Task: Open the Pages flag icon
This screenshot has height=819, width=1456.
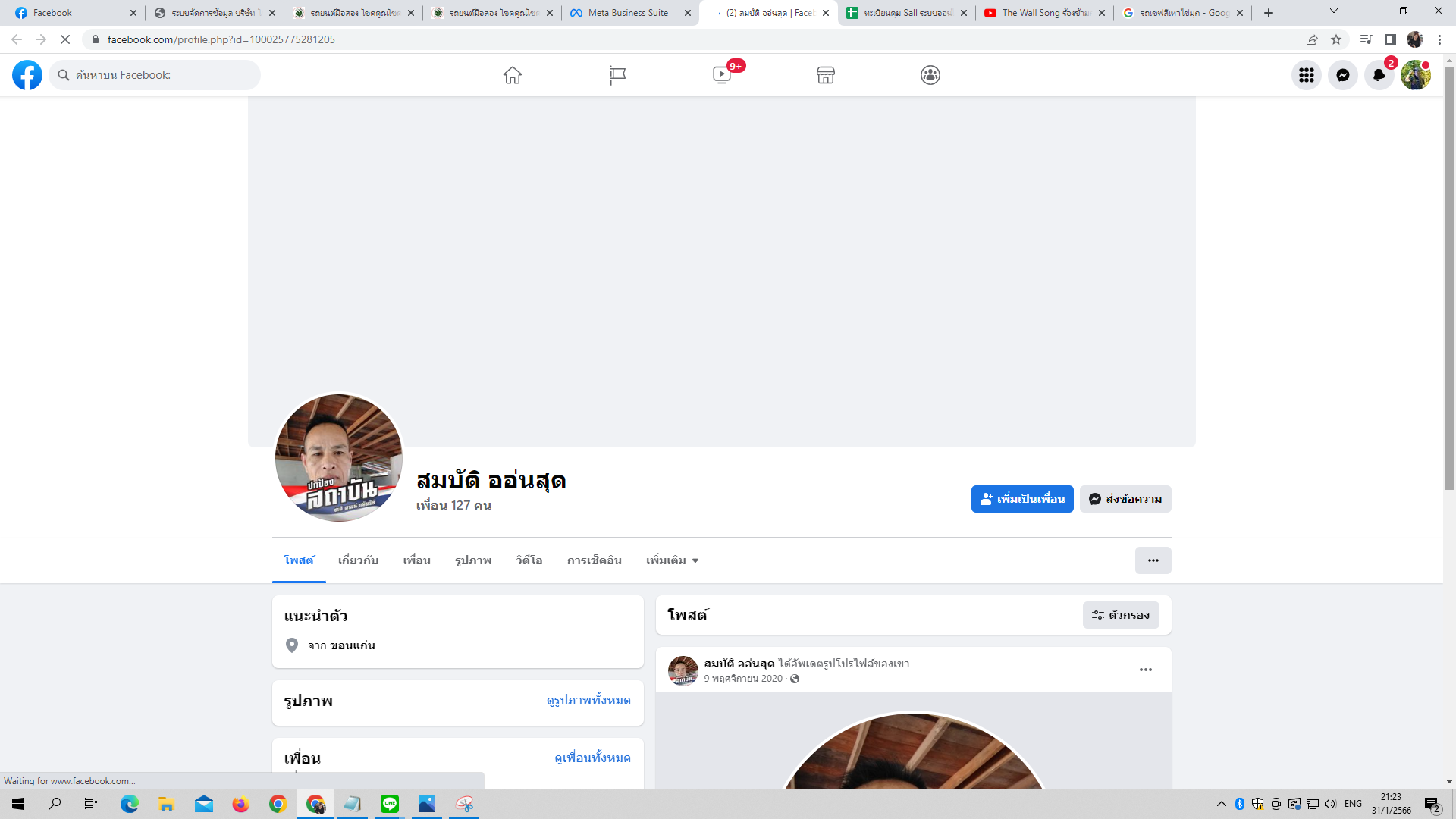Action: click(617, 75)
